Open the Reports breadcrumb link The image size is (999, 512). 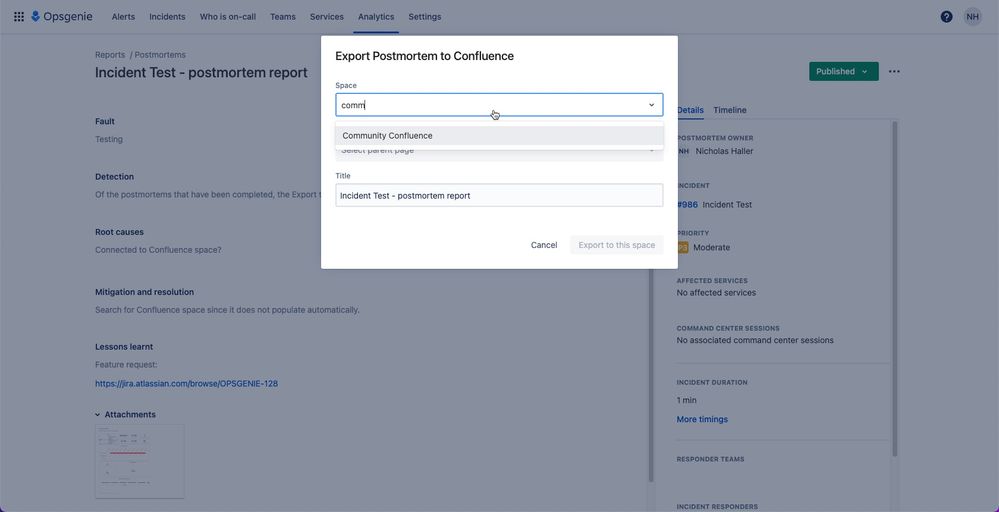coord(110,55)
